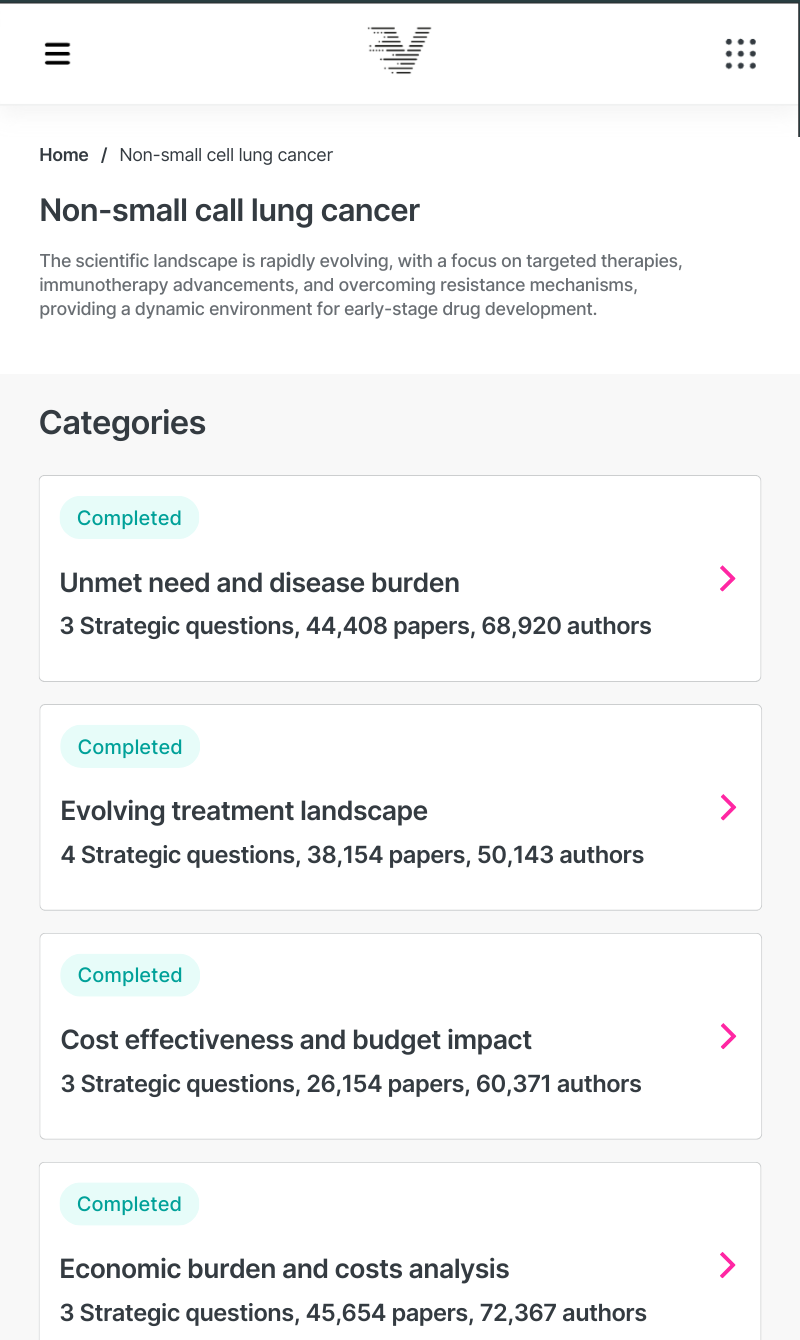Viewport: 800px width, 1340px height.
Task: Open Evolving treatment landscape category title
Action: (x=244, y=811)
